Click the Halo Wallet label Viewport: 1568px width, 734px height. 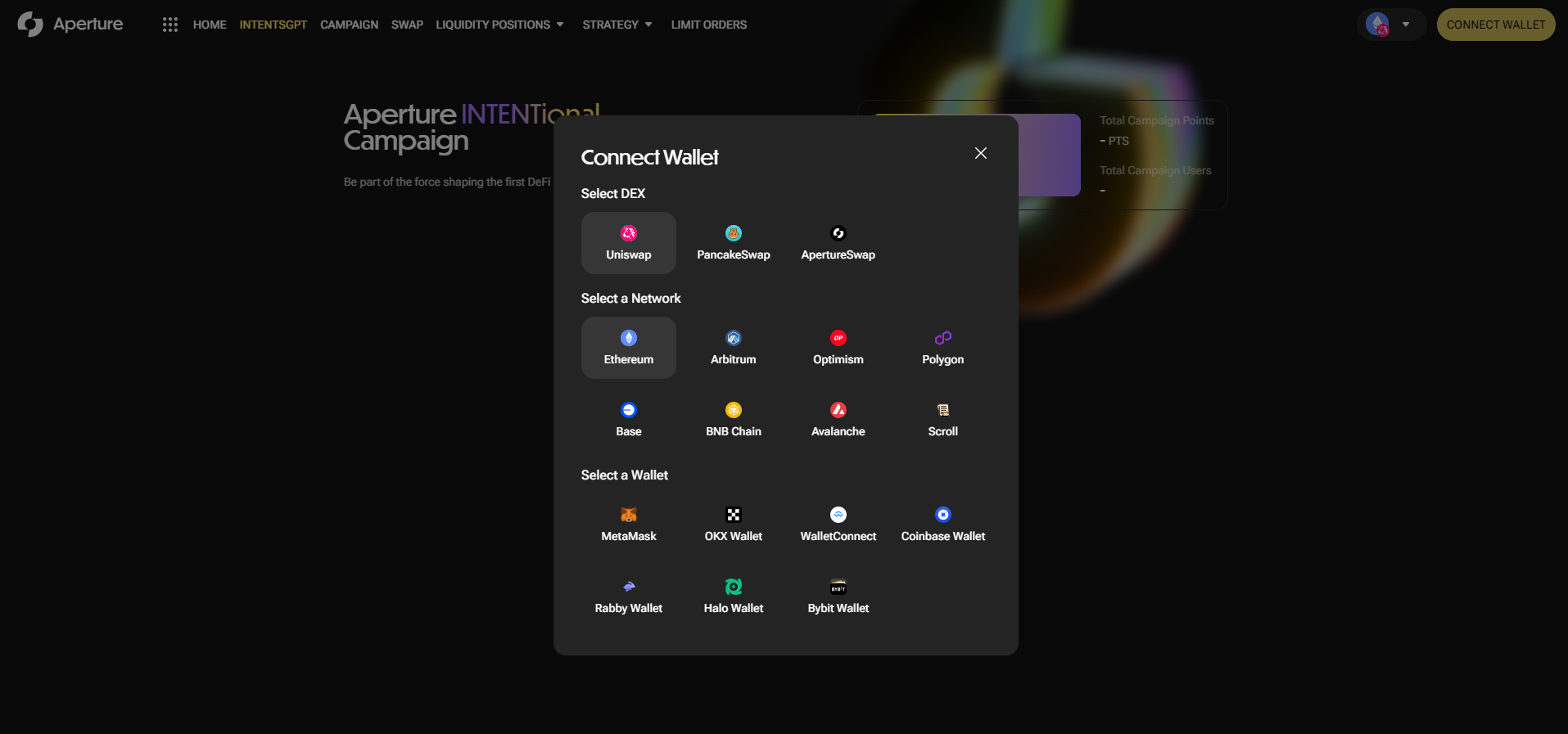[734, 608]
